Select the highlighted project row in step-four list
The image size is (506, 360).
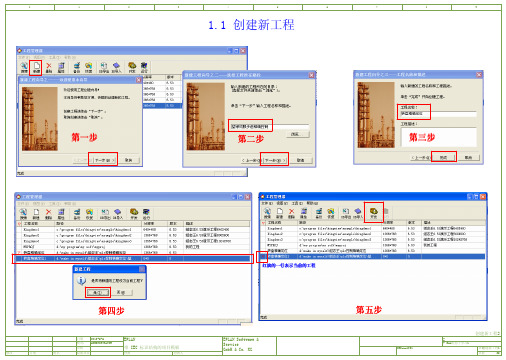[133, 258]
